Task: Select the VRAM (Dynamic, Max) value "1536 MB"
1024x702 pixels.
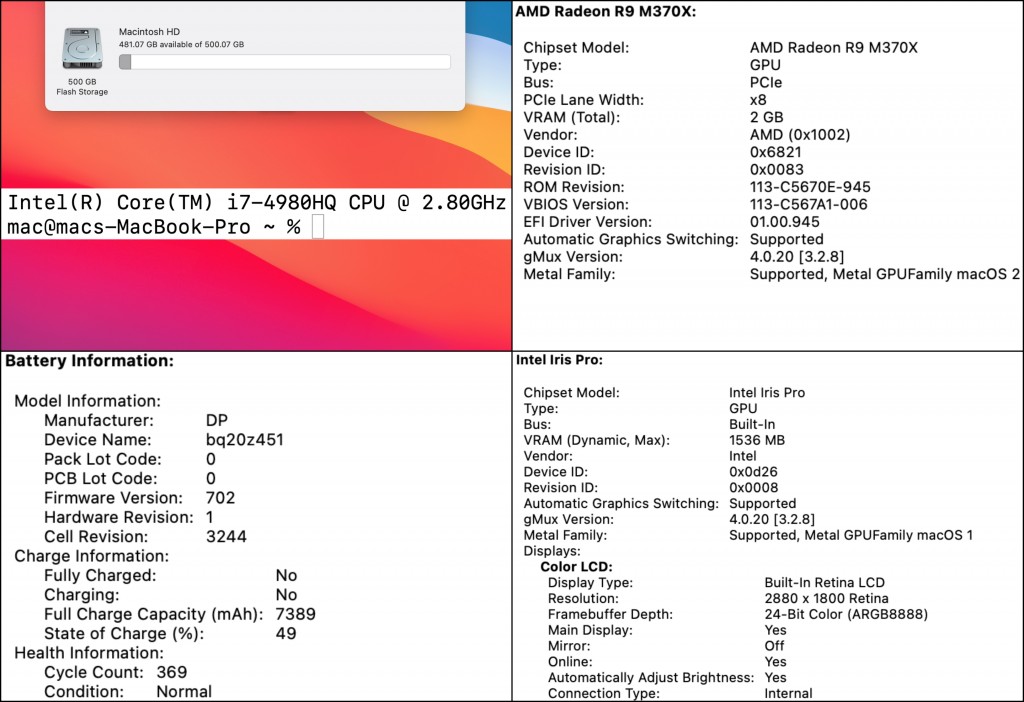Action: (757, 440)
